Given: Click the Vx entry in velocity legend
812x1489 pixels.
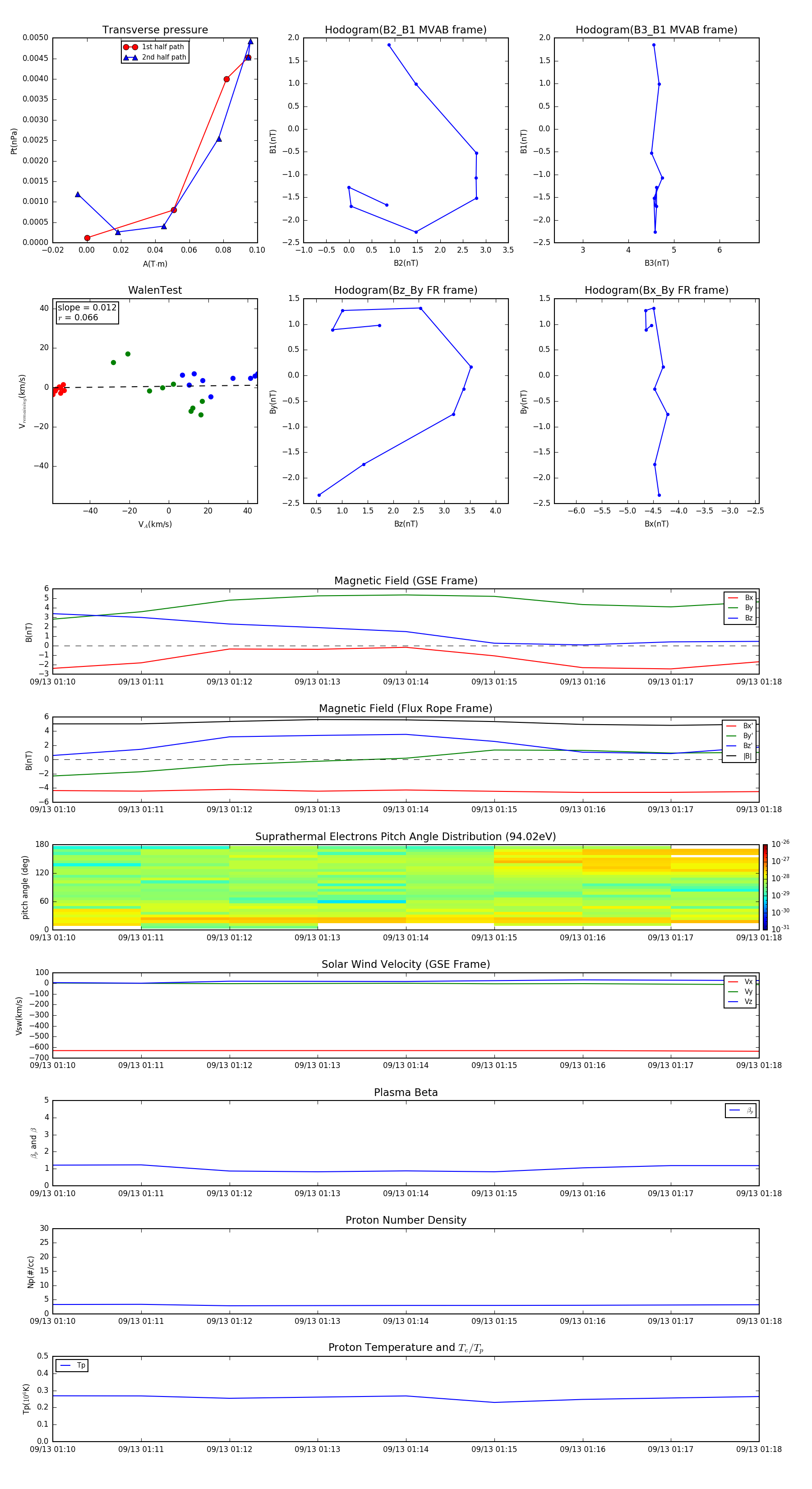Looking at the screenshot, I should (x=740, y=982).
